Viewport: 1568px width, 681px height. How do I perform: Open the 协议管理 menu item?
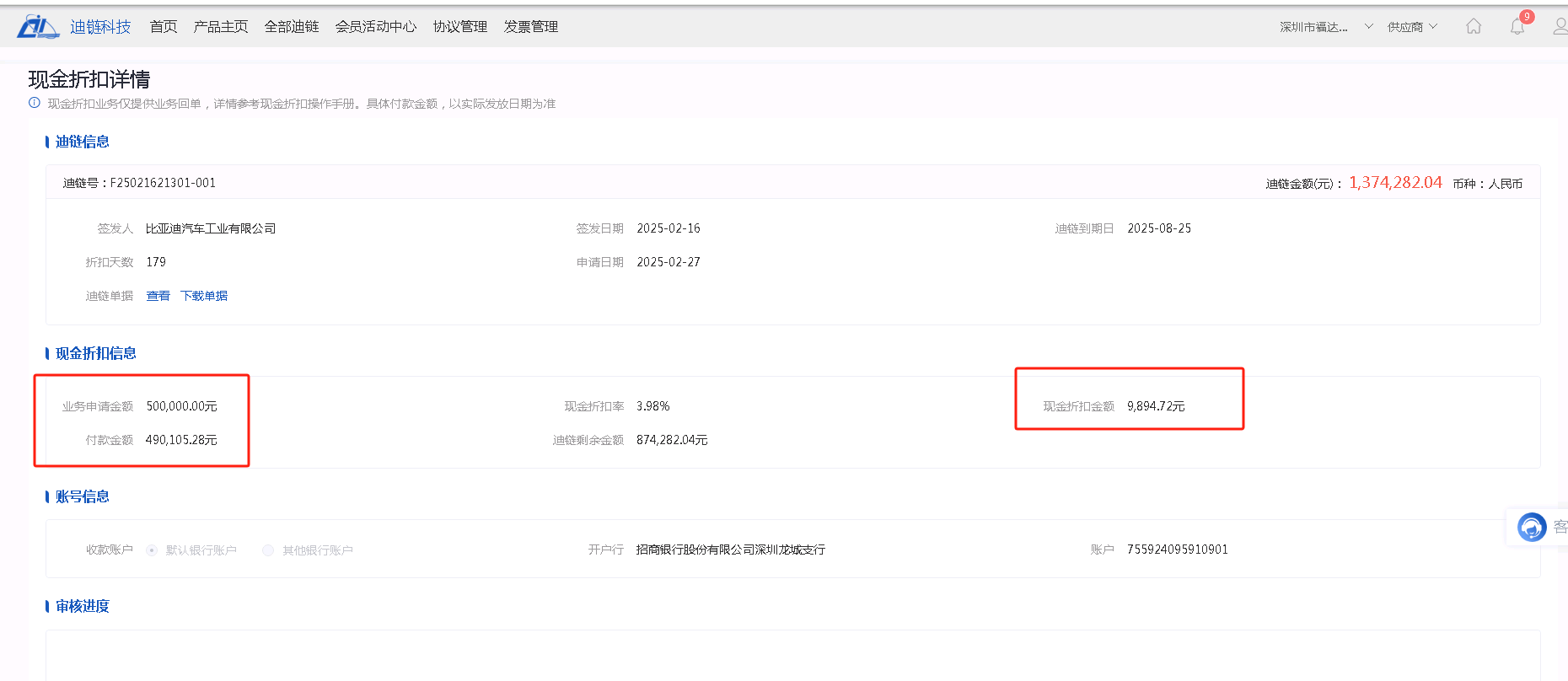click(x=460, y=27)
